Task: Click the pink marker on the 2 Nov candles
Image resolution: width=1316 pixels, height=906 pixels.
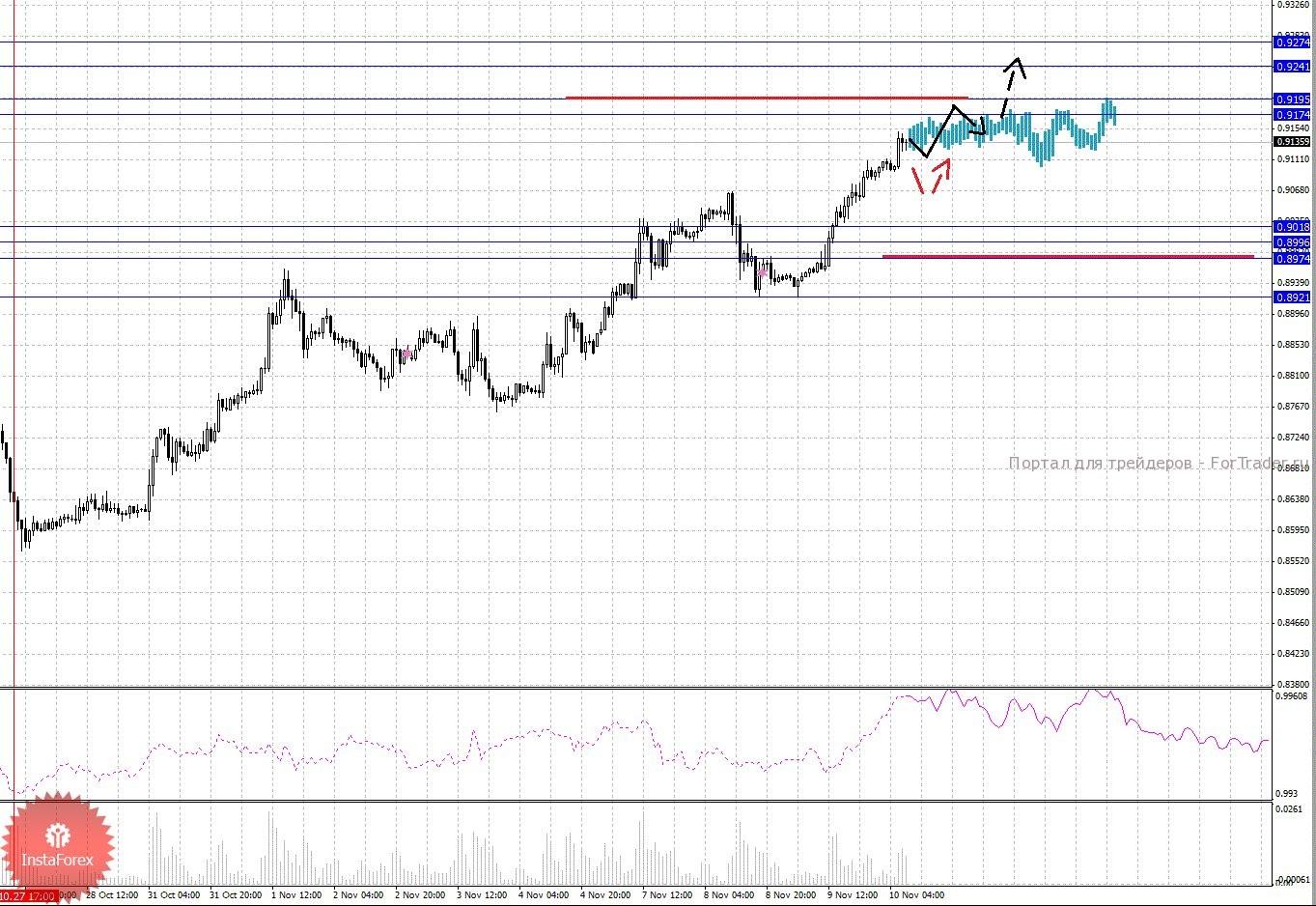Action: pyautogui.click(x=407, y=354)
